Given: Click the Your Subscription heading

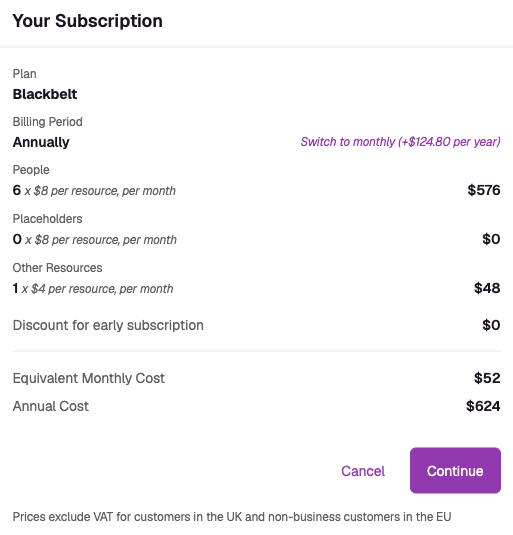Looking at the screenshot, I should pos(88,21).
